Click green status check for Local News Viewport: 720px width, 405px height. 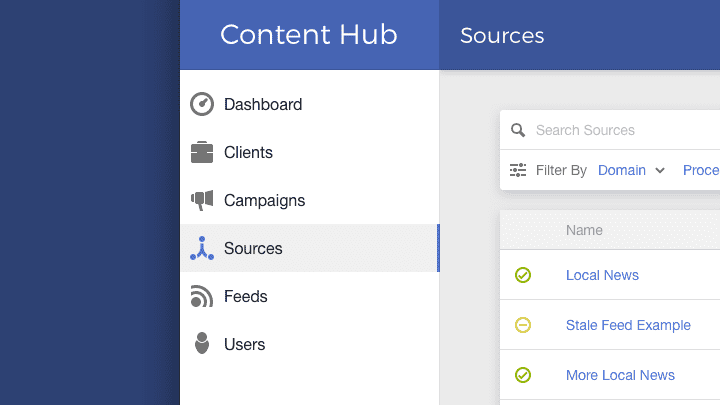[523, 275]
